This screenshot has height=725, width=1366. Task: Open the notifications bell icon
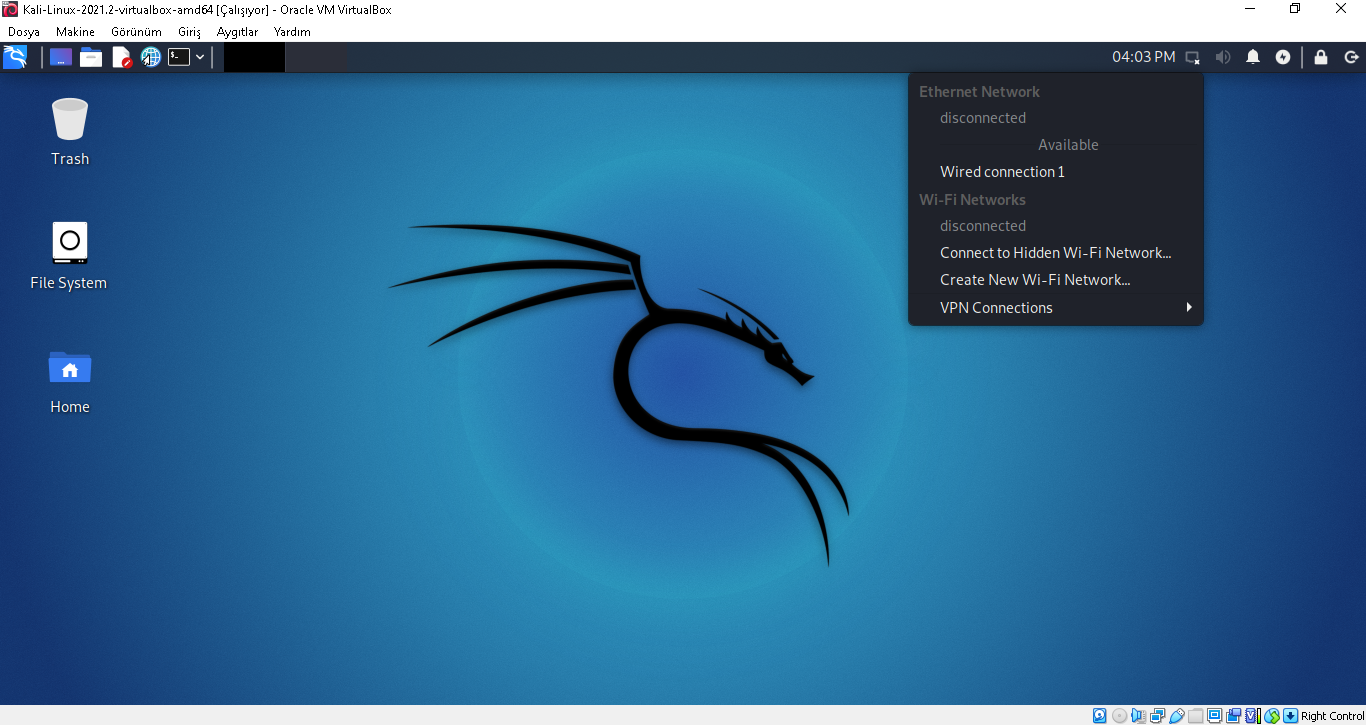point(1253,57)
